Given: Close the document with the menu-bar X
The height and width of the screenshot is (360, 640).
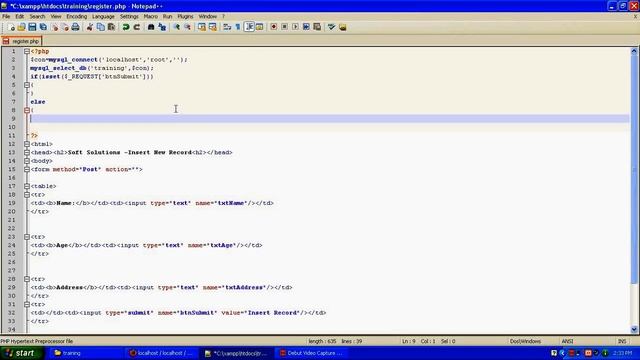Looking at the screenshot, I should [635, 17].
